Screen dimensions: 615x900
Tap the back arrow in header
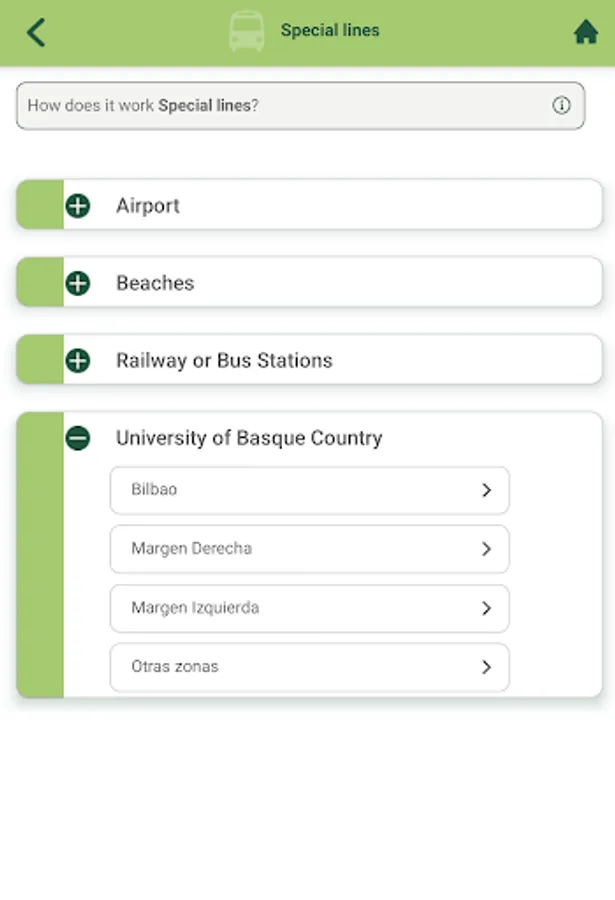36,32
